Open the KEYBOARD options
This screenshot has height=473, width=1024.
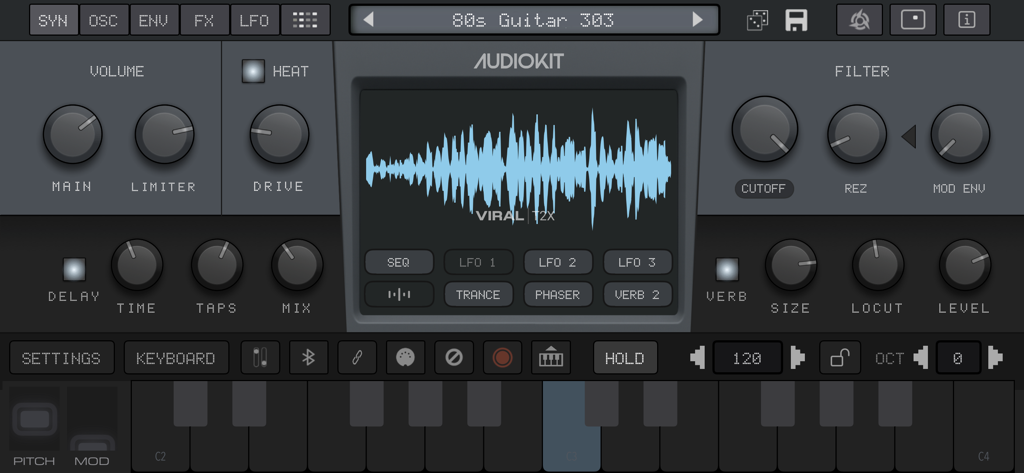(x=176, y=358)
